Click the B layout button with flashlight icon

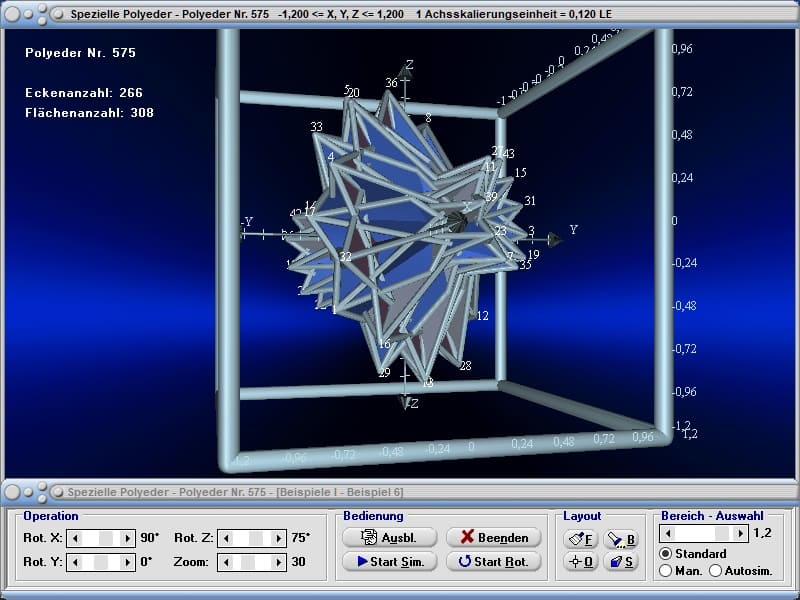click(x=621, y=539)
